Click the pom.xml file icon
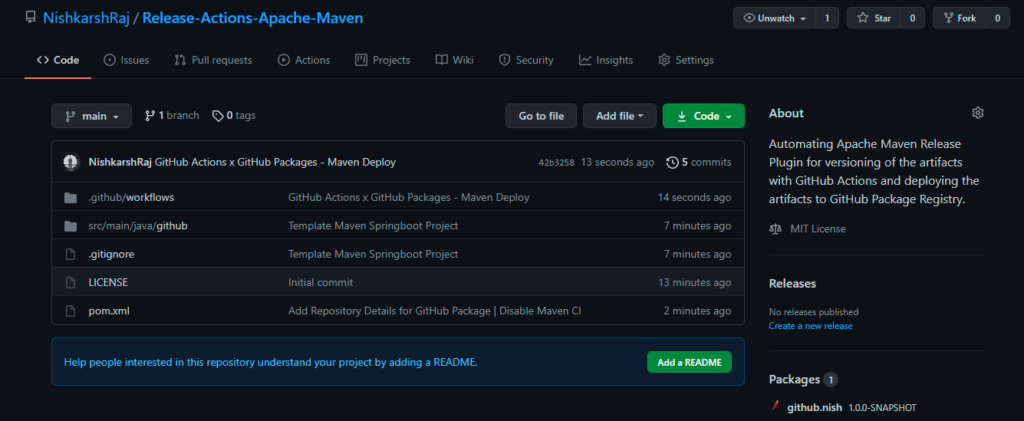This screenshot has height=421, width=1024. 71,311
